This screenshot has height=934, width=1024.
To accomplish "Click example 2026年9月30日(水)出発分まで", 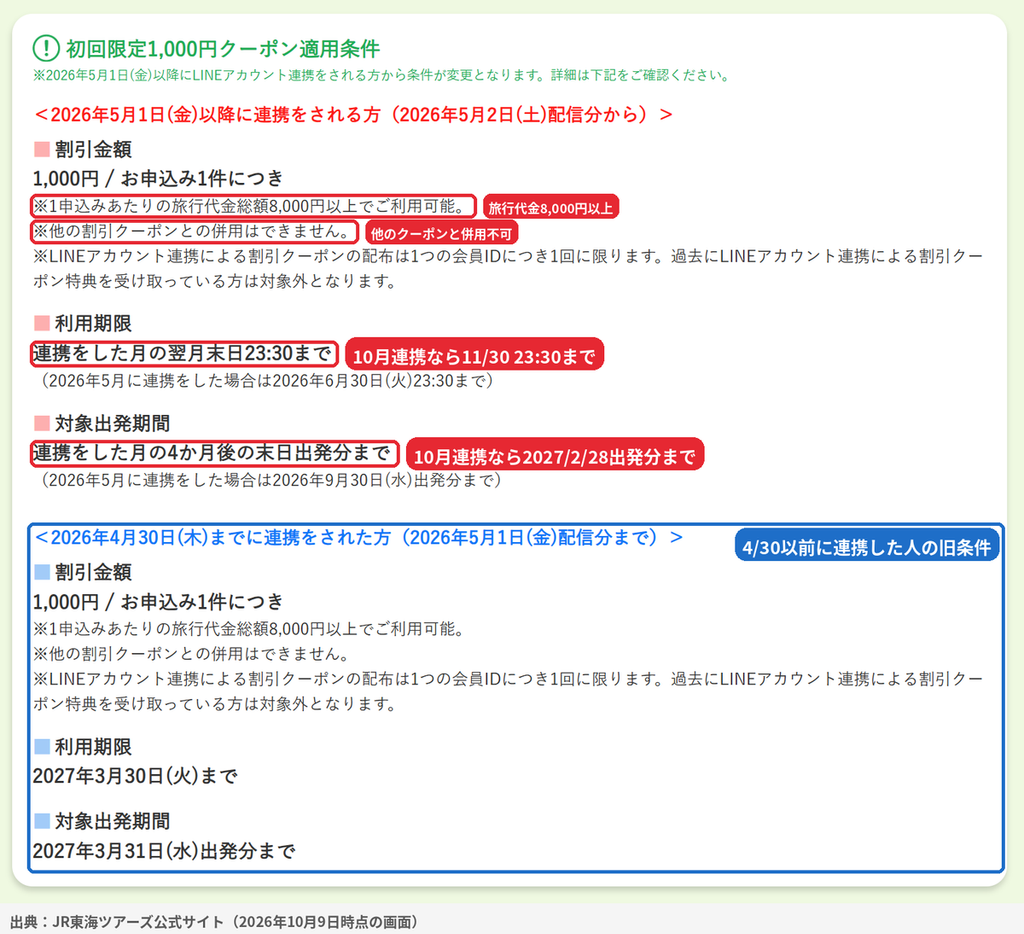I will click(271, 480).
